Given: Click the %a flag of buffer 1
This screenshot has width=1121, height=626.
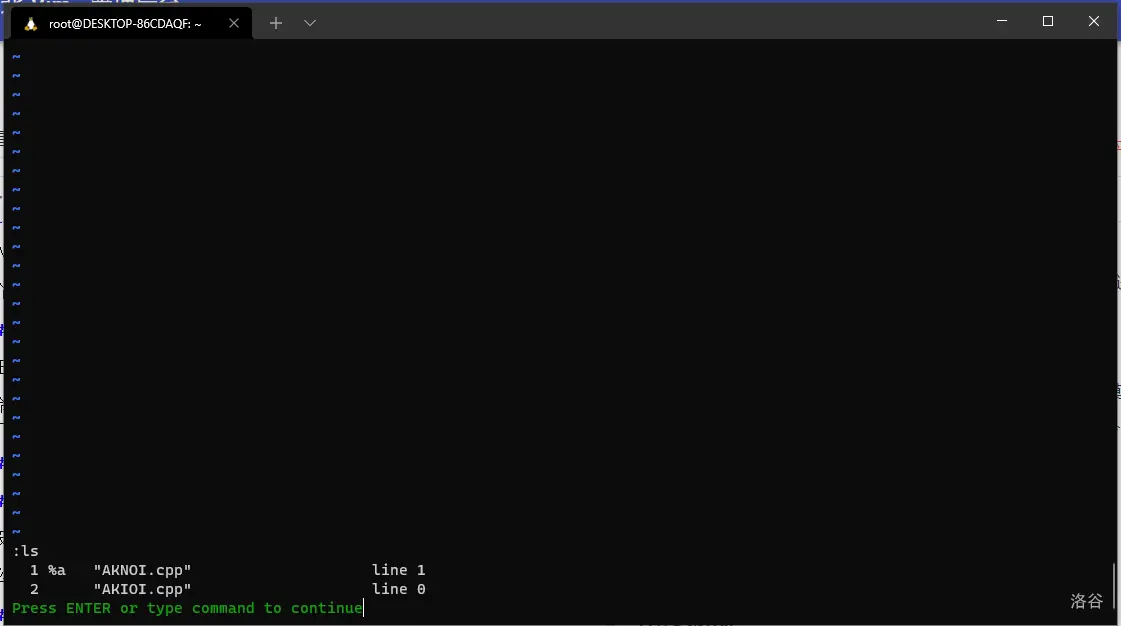Looking at the screenshot, I should coord(56,570).
